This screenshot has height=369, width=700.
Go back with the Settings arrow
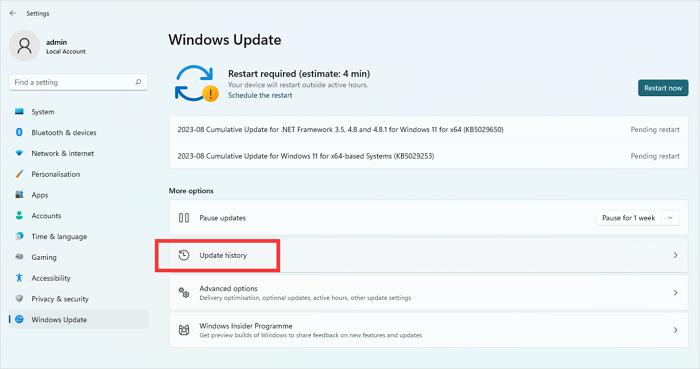point(12,13)
